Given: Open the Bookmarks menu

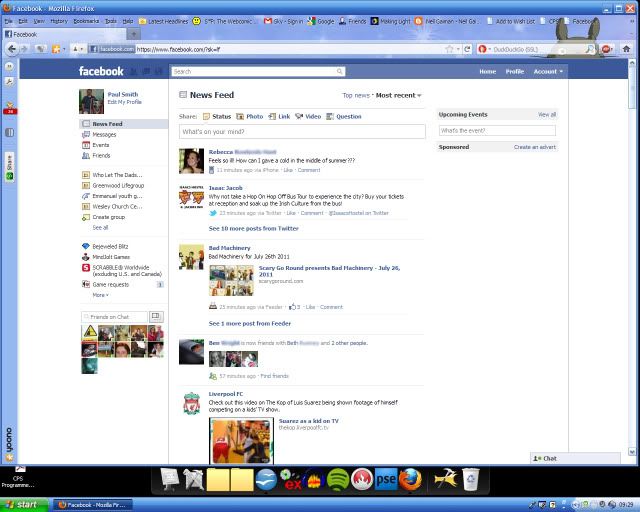Looking at the screenshot, I should click(86, 21).
